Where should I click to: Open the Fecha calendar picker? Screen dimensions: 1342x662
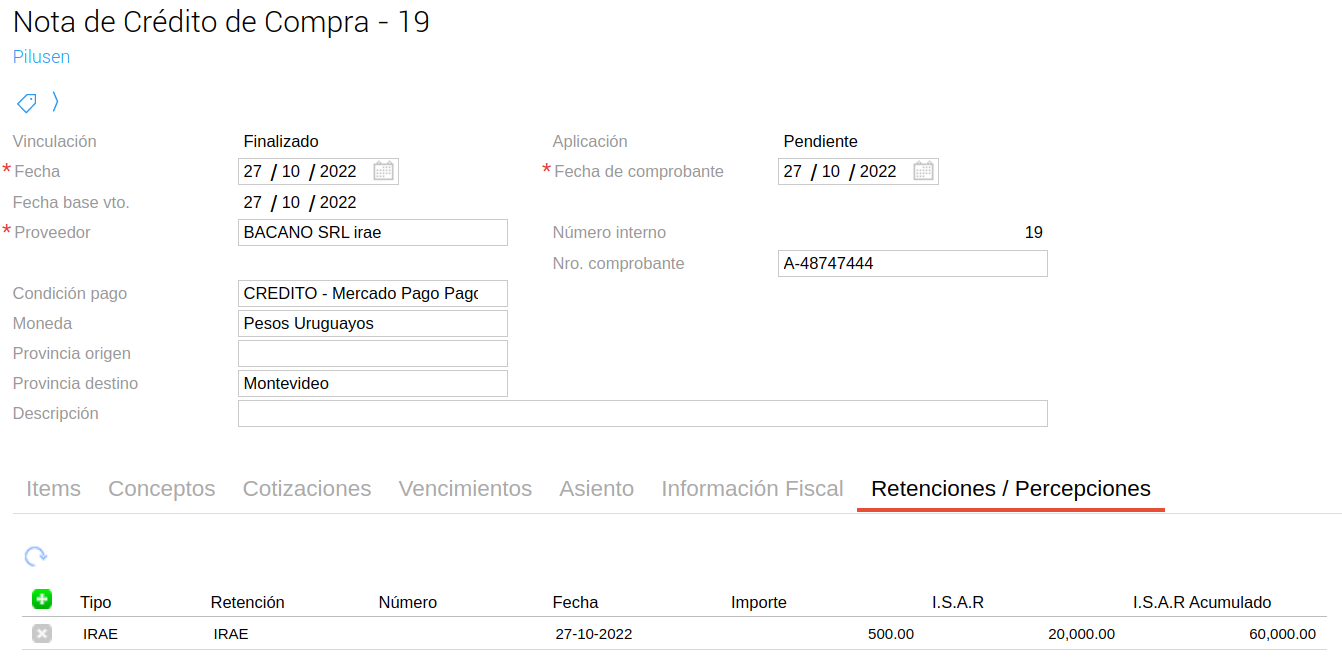[383, 171]
